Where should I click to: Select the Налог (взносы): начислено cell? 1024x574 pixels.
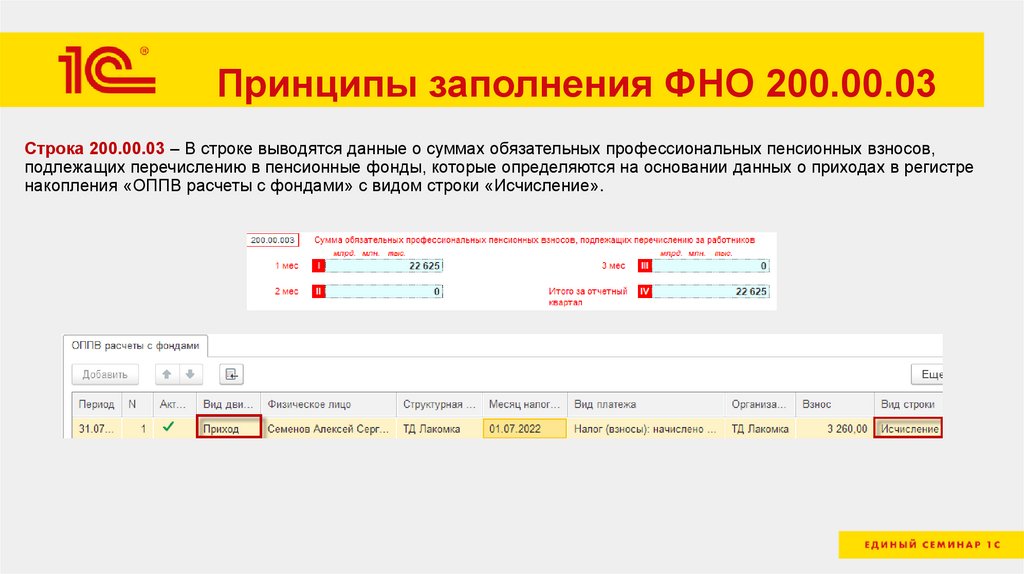coord(645,428)
